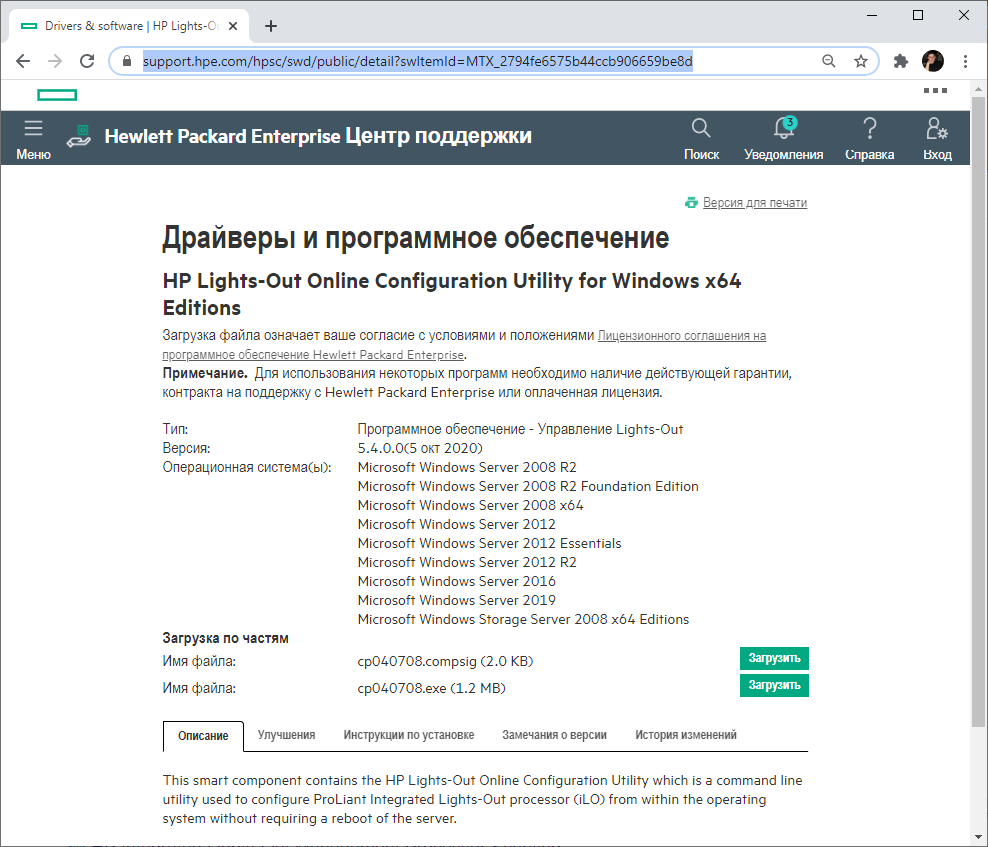Click the version text 5.4.0.0(5 окт 2020)
The height and width of the screenshot is (847, 988).
tap(420, 448)
